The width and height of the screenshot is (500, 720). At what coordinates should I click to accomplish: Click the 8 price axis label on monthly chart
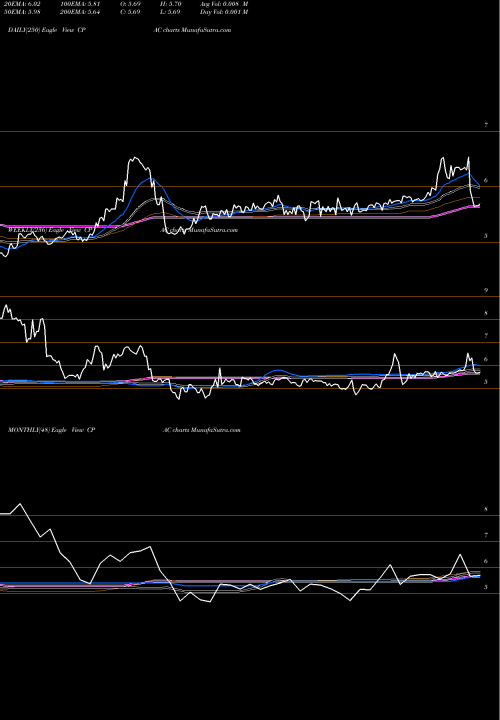pos(486,509)
